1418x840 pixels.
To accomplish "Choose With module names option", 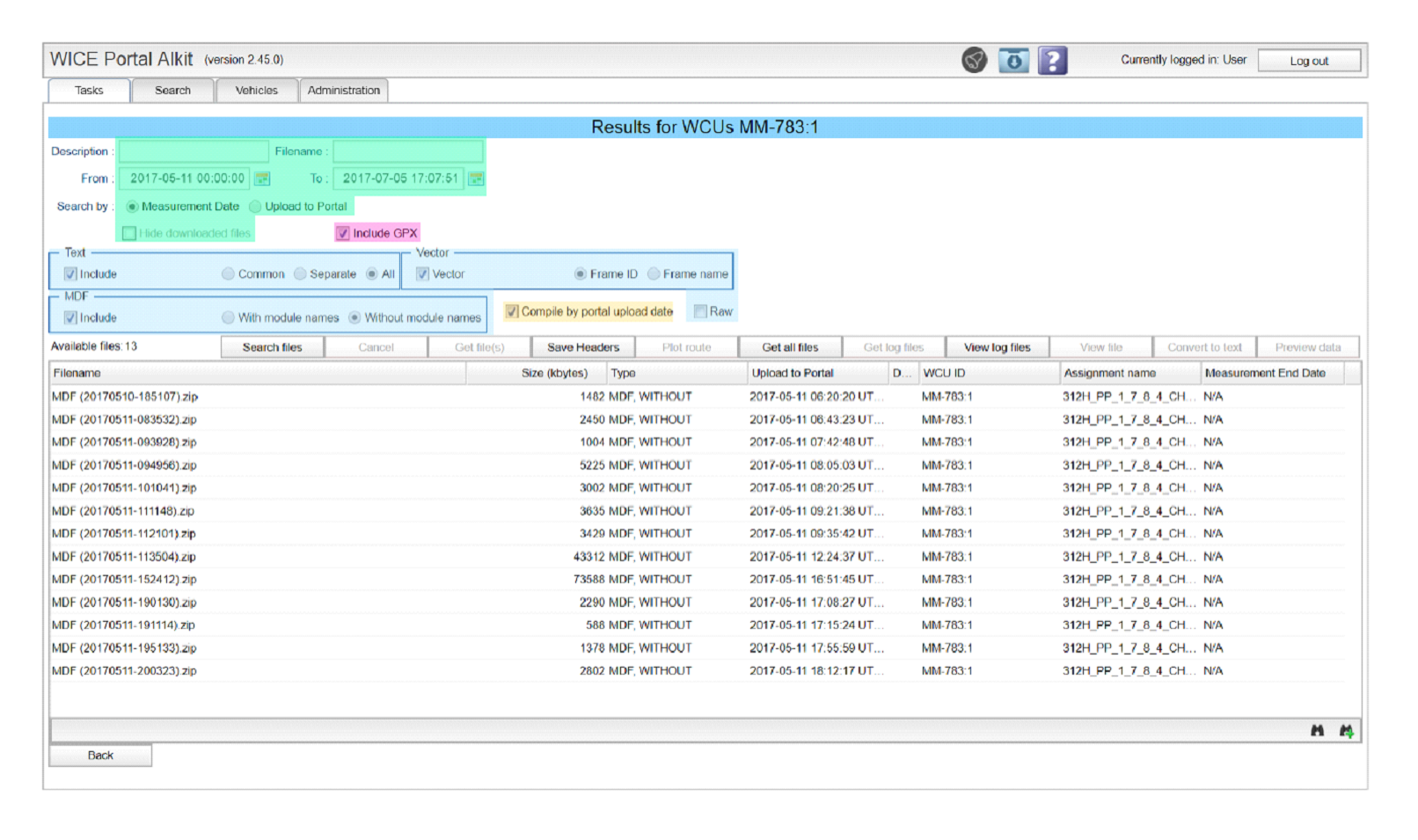I will pos(229,318).
